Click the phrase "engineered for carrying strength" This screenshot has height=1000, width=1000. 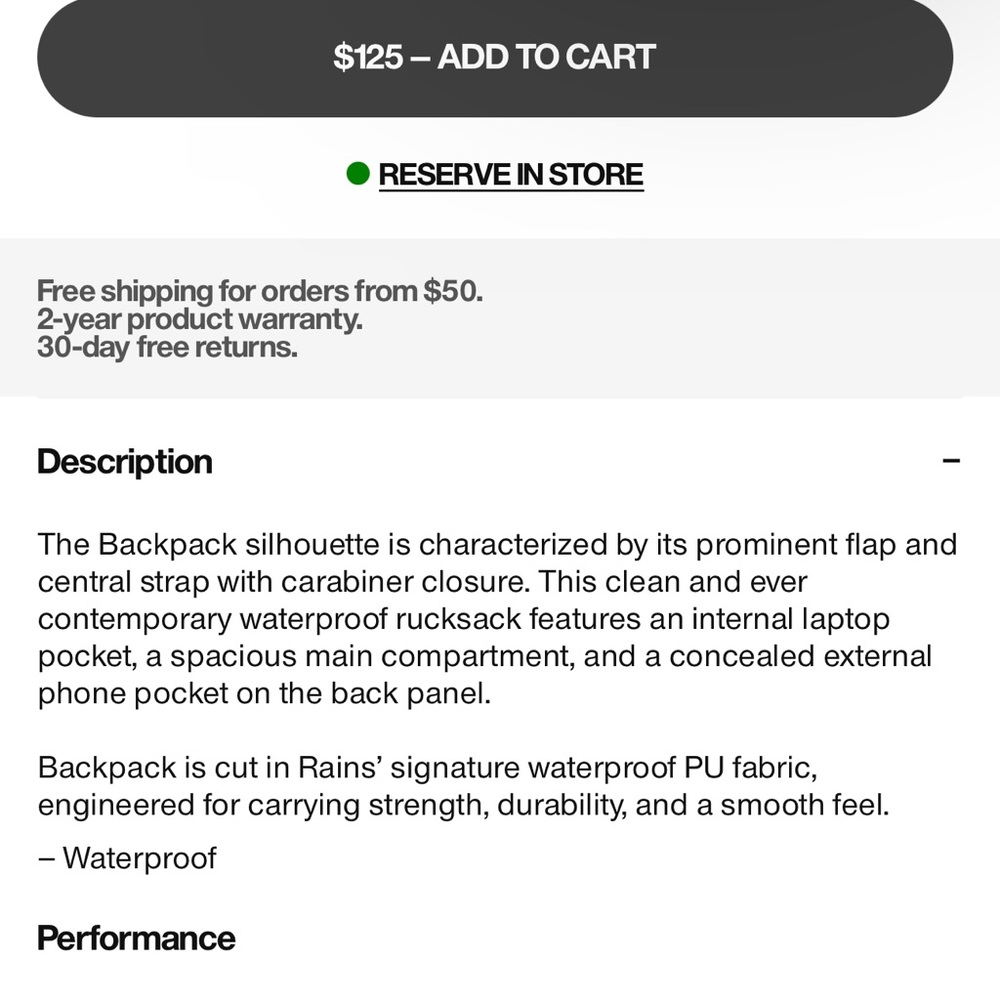pos(263,805)
